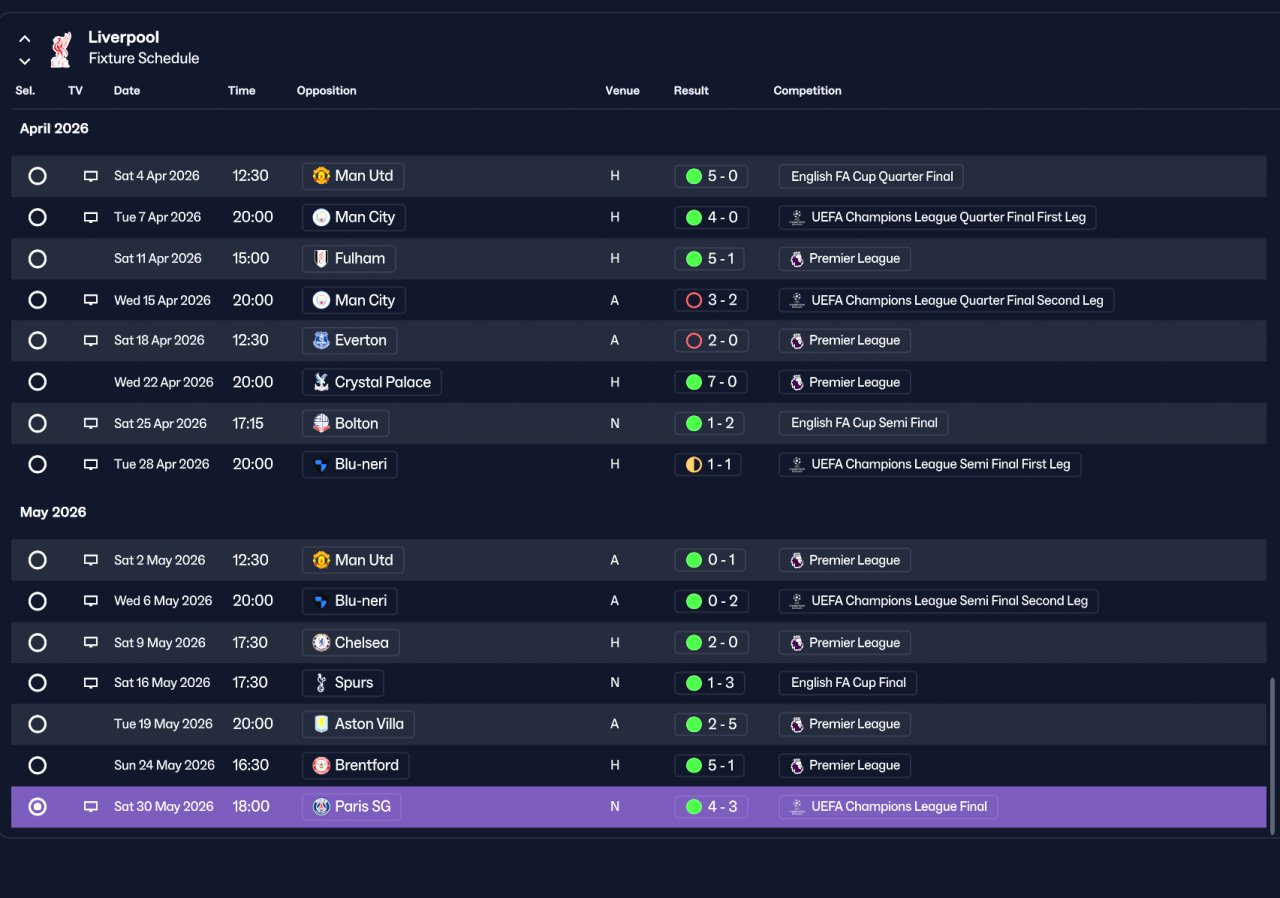Open the Aston Villa opposition button
1280x898 pixels.
(359, 724)
